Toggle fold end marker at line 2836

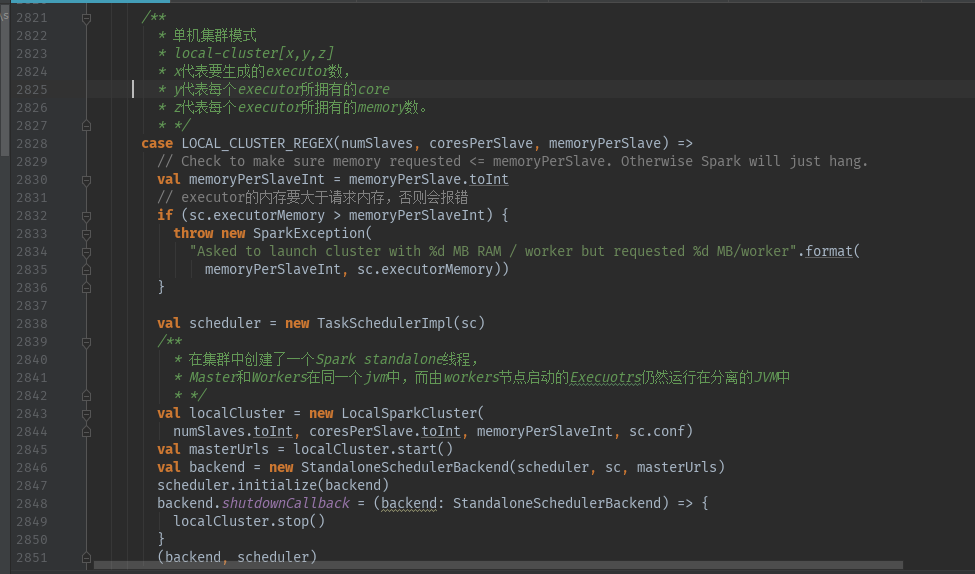coord(86,288)
